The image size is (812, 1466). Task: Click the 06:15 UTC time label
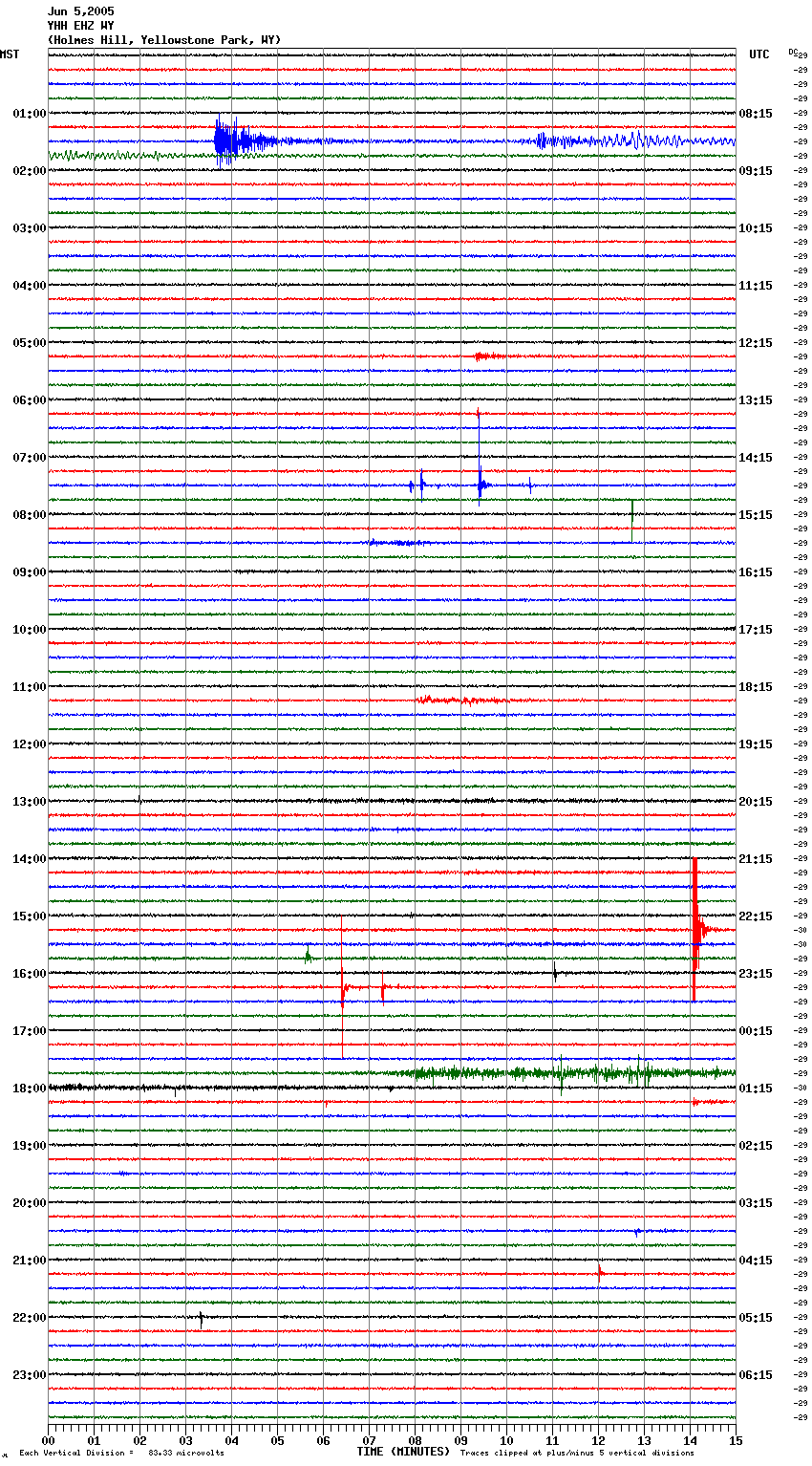coord(756,1375)
